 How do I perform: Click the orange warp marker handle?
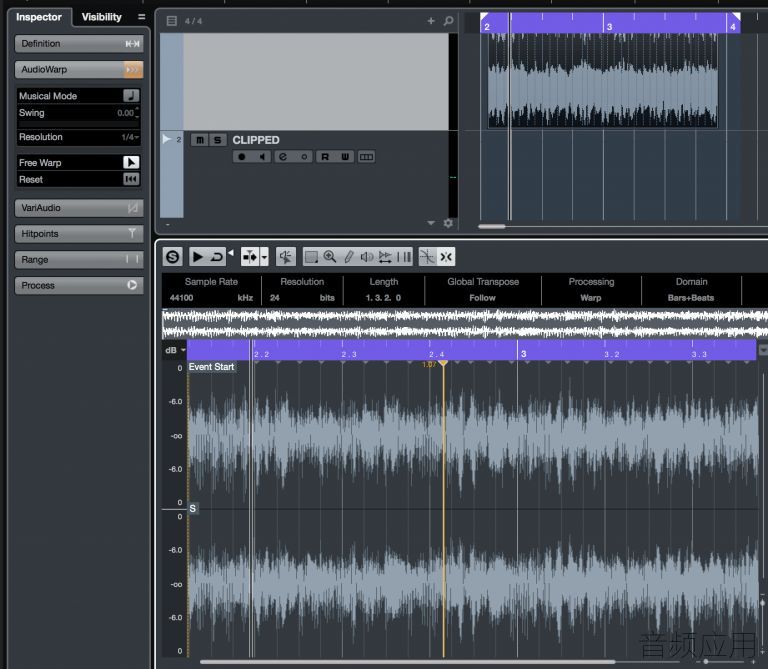[x=443, y=363]
